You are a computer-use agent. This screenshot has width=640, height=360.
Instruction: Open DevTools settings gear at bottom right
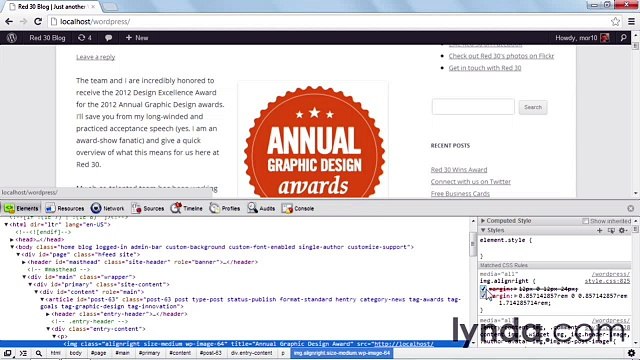(631, 353)
